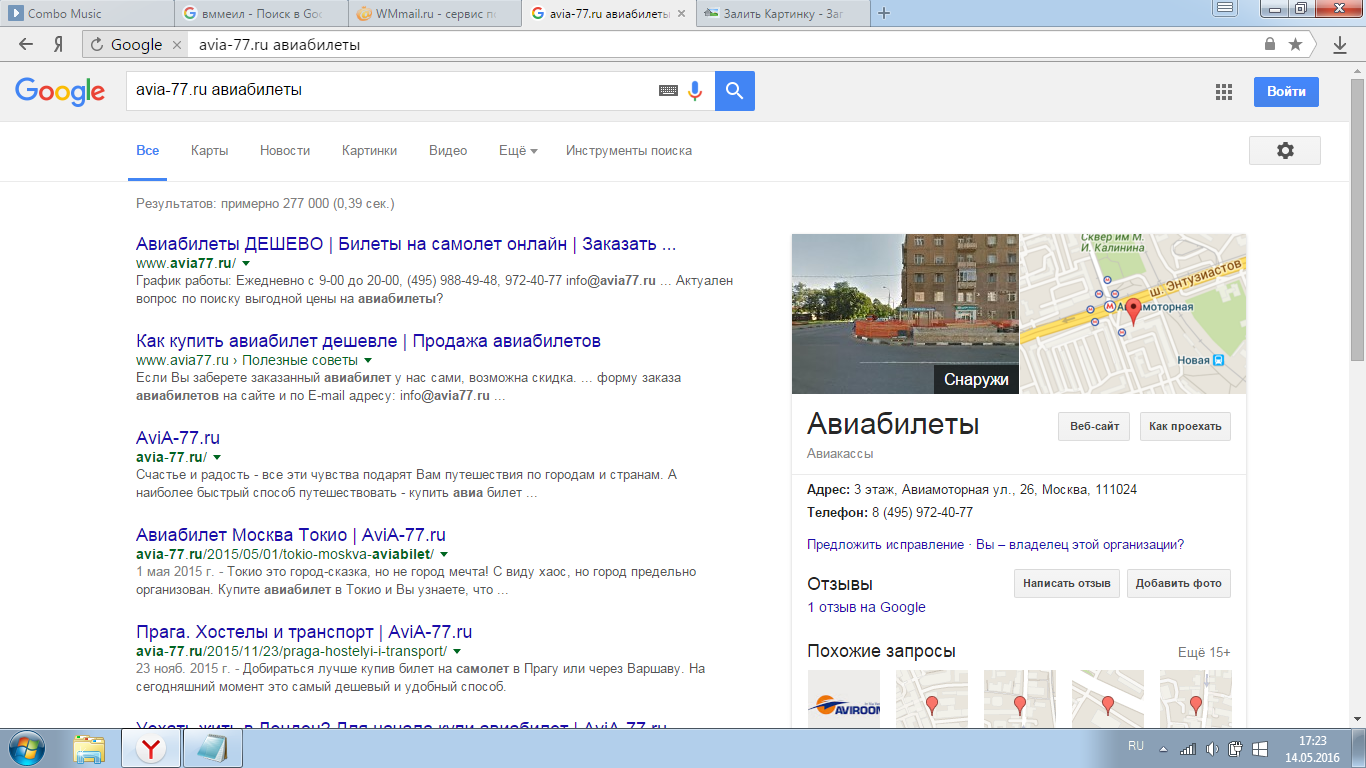This screenshot has height=768, width=1366.
Task: Expand options arrow after Полезные советы
Action: point(368,360)
